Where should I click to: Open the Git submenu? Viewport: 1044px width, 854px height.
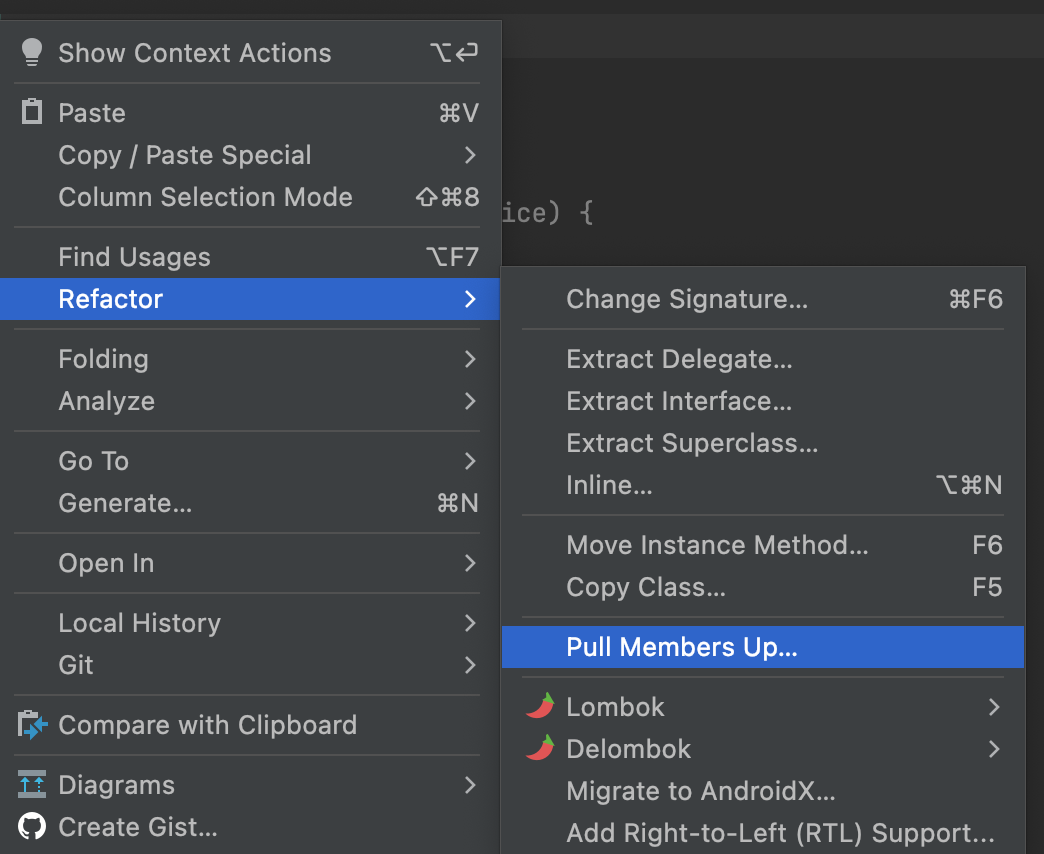(76, 665)
